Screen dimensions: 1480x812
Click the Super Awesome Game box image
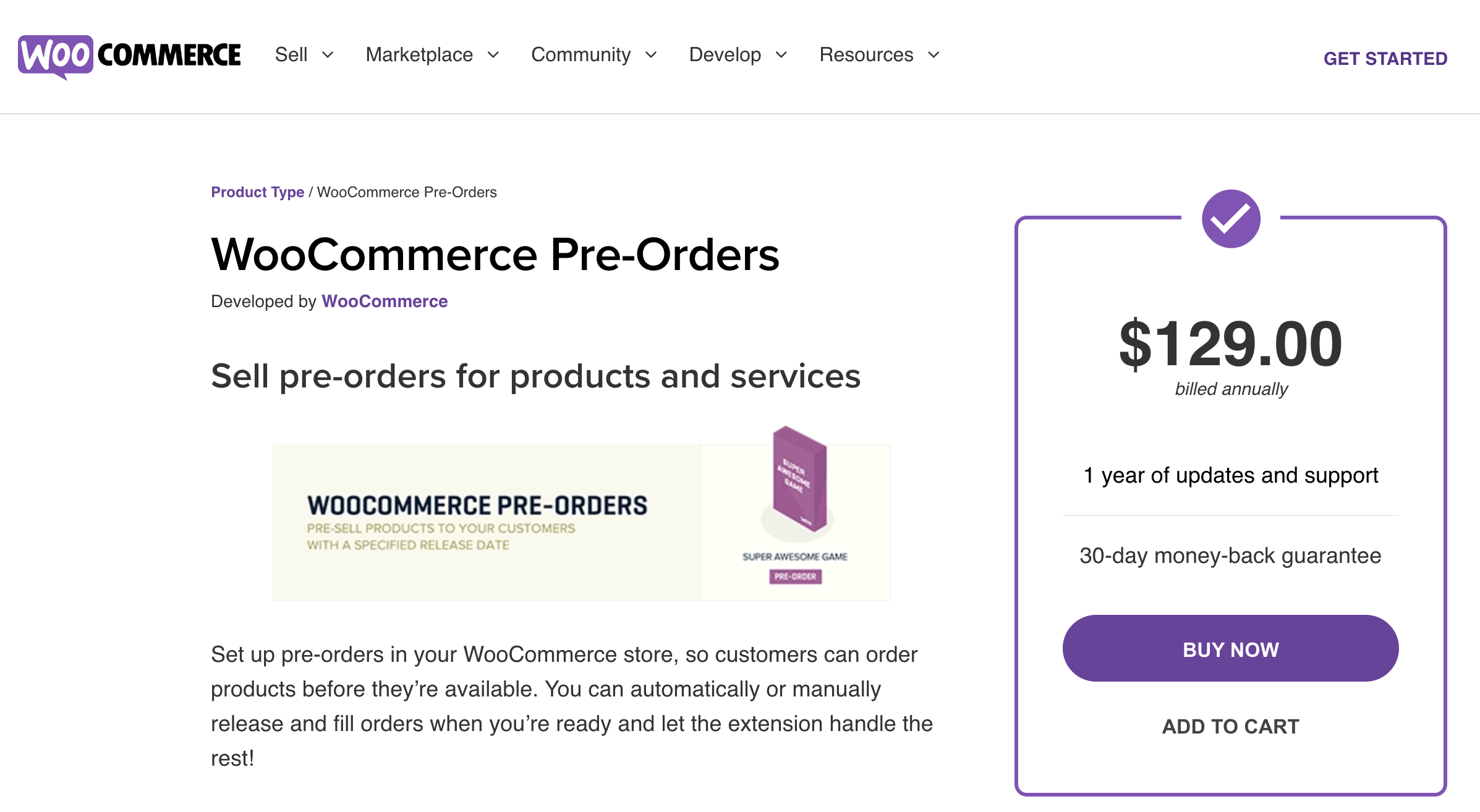click(x=799, y=479)
